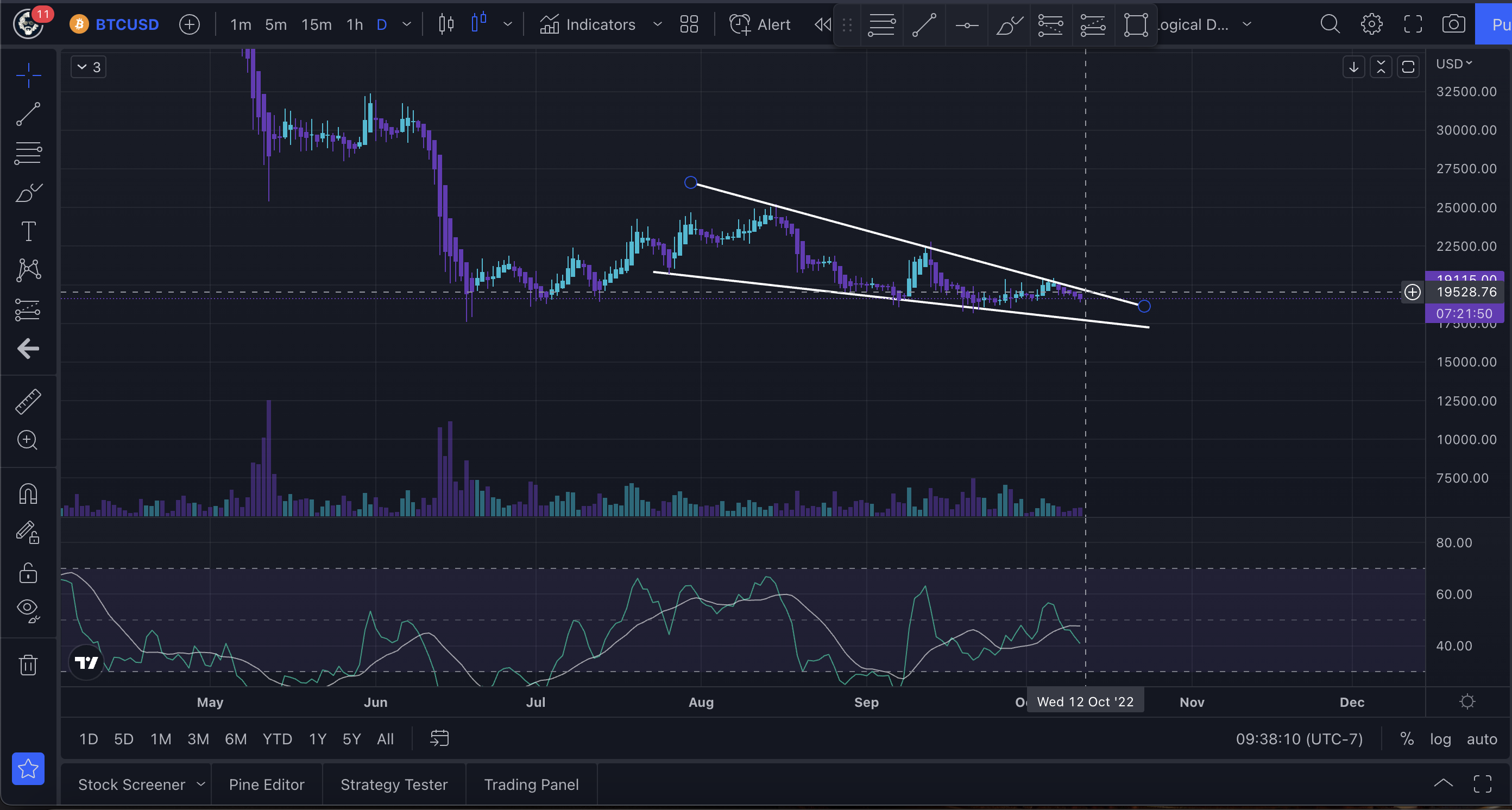Switch to the 5m timeframe
This screenshot has width=1512, height=810.
[x=276, y=24]
